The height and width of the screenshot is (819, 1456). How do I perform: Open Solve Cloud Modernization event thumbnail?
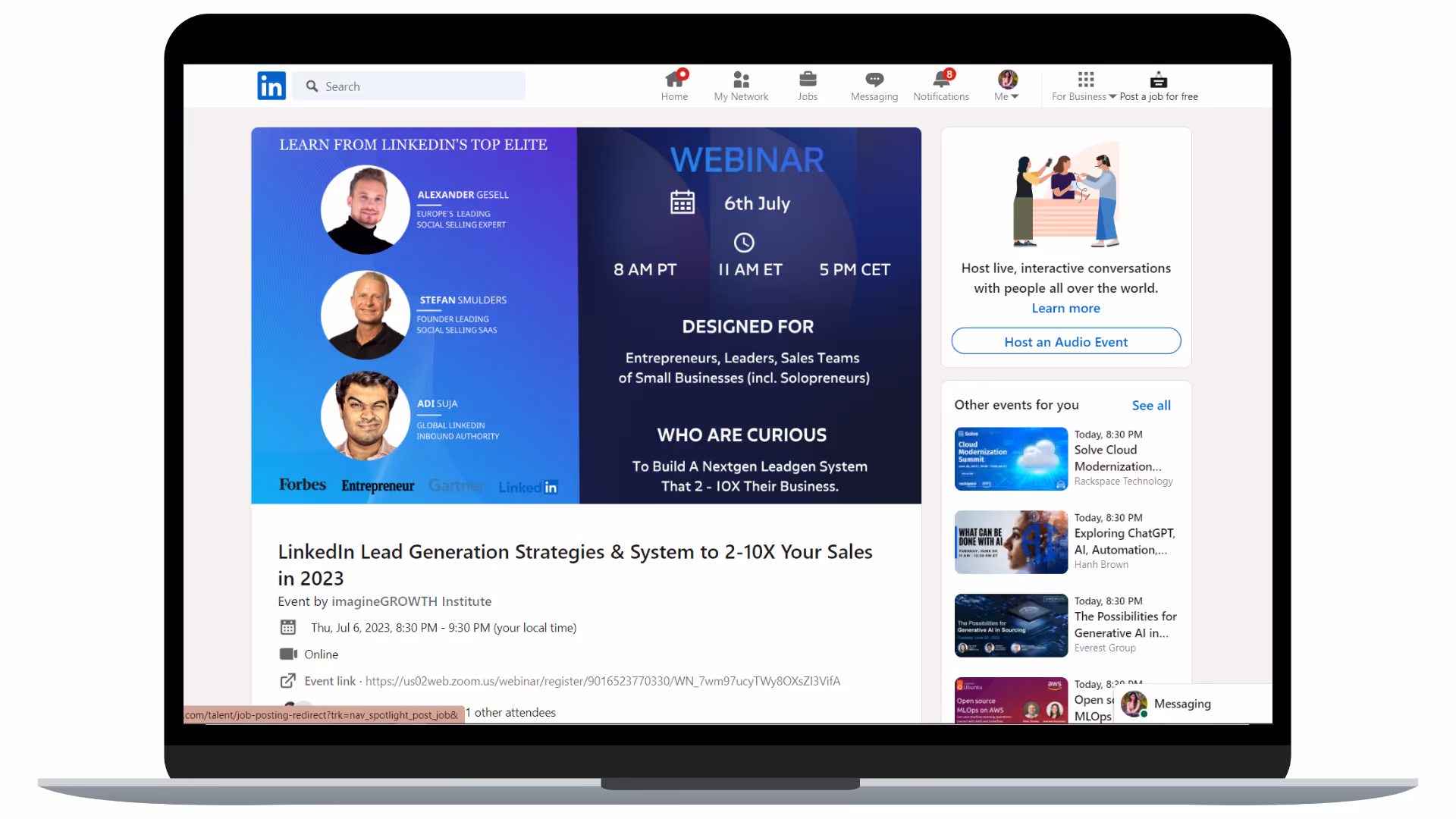click(1011, 459)
